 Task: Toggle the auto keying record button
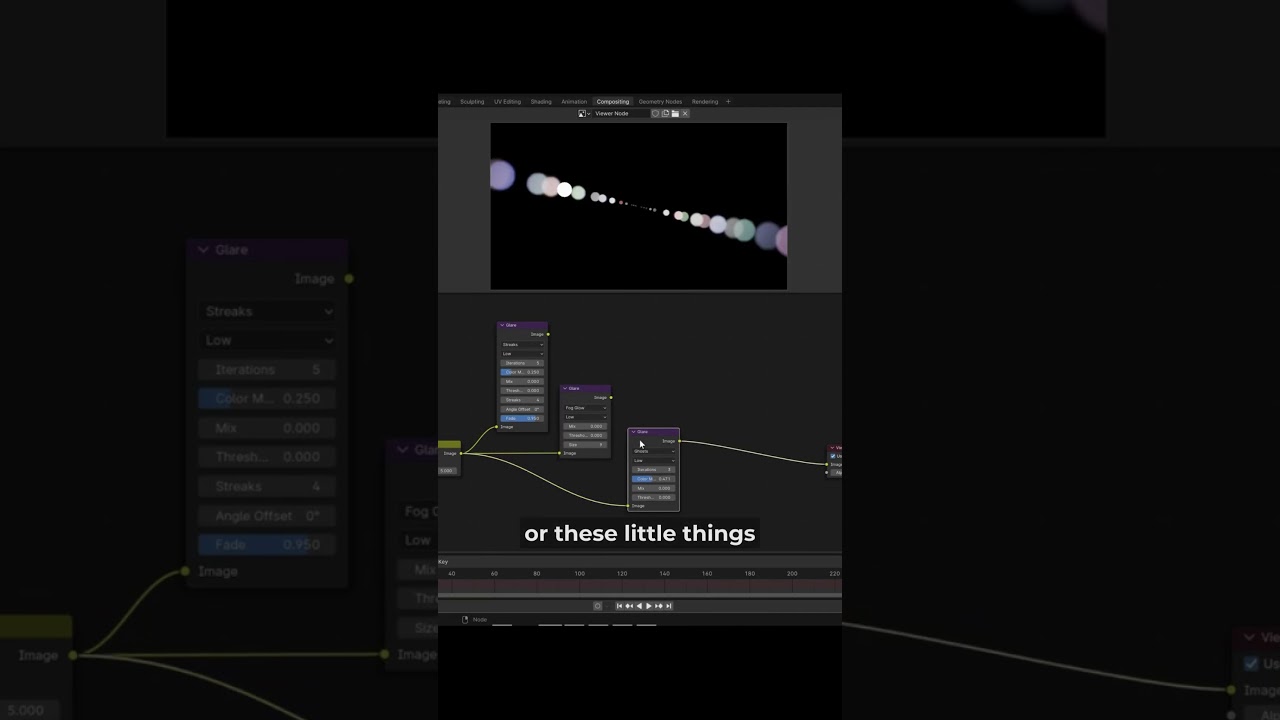(x=598, y=606)
